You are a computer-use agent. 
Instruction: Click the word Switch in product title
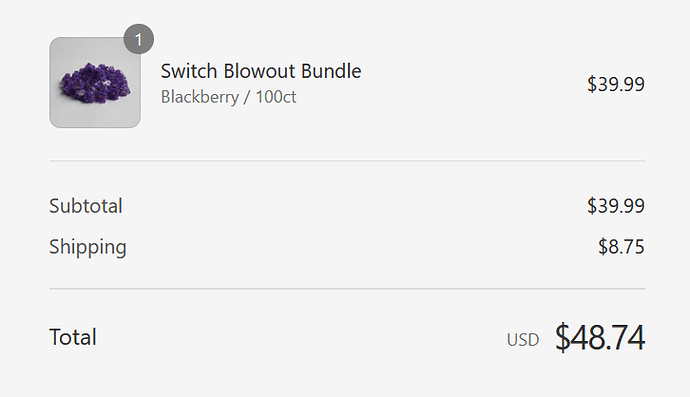coord(189,71)
